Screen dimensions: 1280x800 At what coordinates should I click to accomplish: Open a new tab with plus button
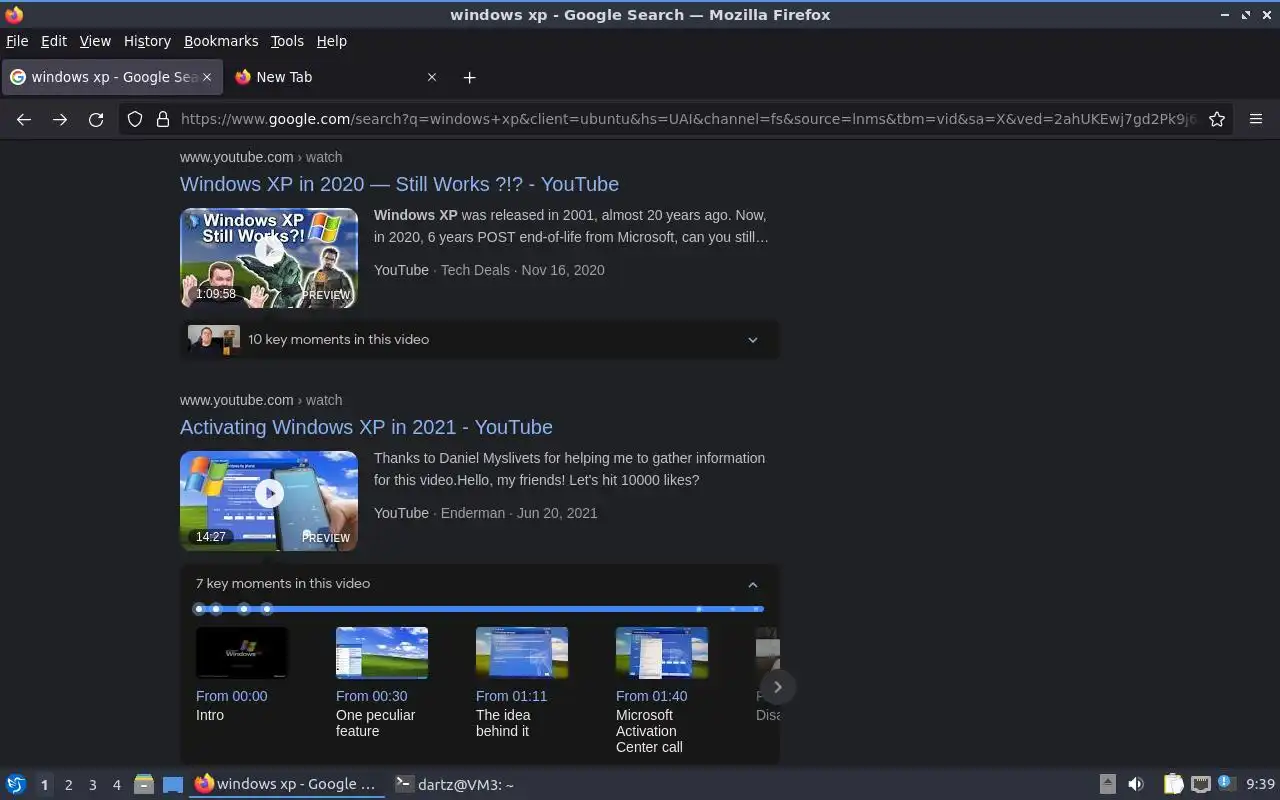click(469, 77)
